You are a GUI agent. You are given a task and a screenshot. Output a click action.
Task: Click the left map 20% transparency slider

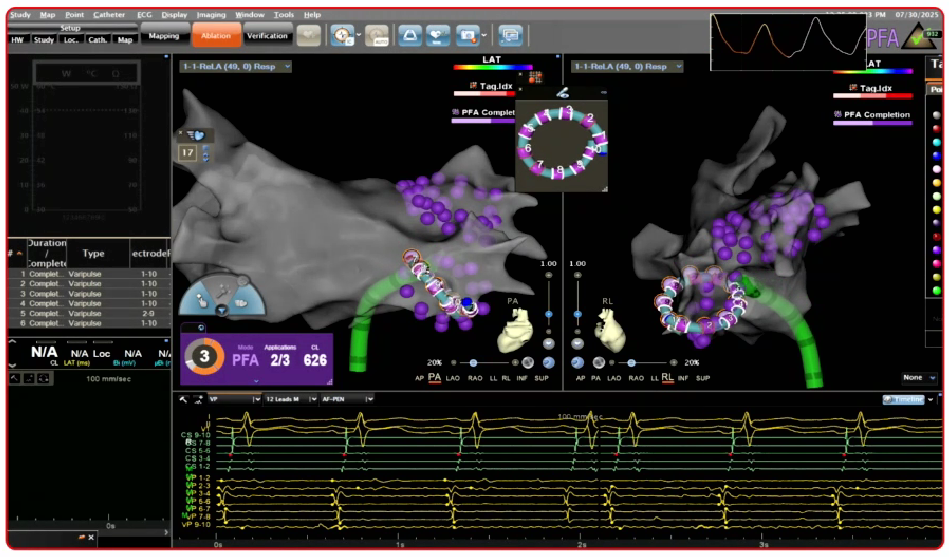click(x=473, y=363)
